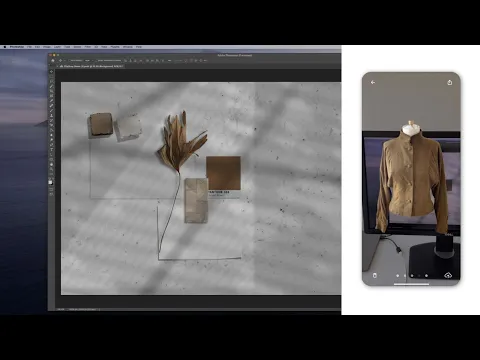
Task: Select the Zoom tool
Action: point(51,170)
